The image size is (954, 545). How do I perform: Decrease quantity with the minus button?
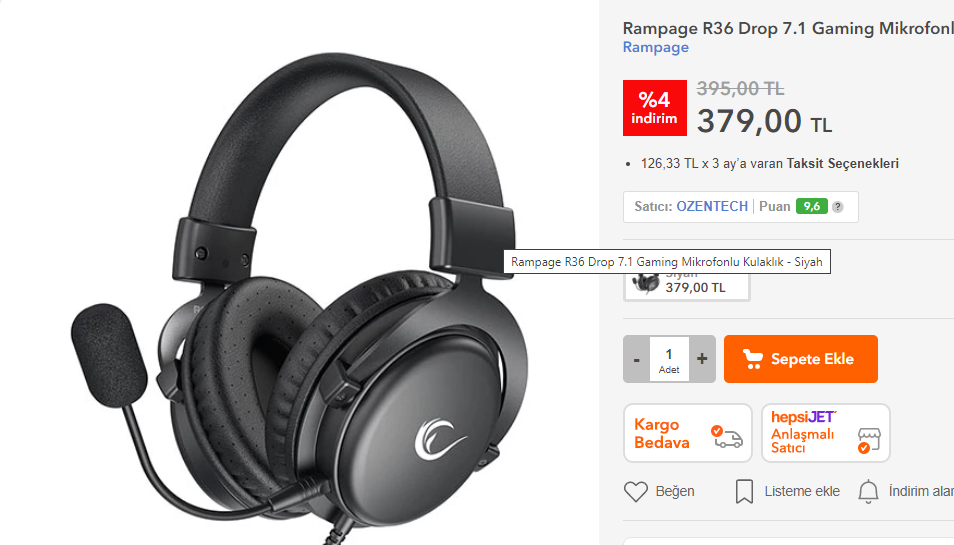pos(636,359)
